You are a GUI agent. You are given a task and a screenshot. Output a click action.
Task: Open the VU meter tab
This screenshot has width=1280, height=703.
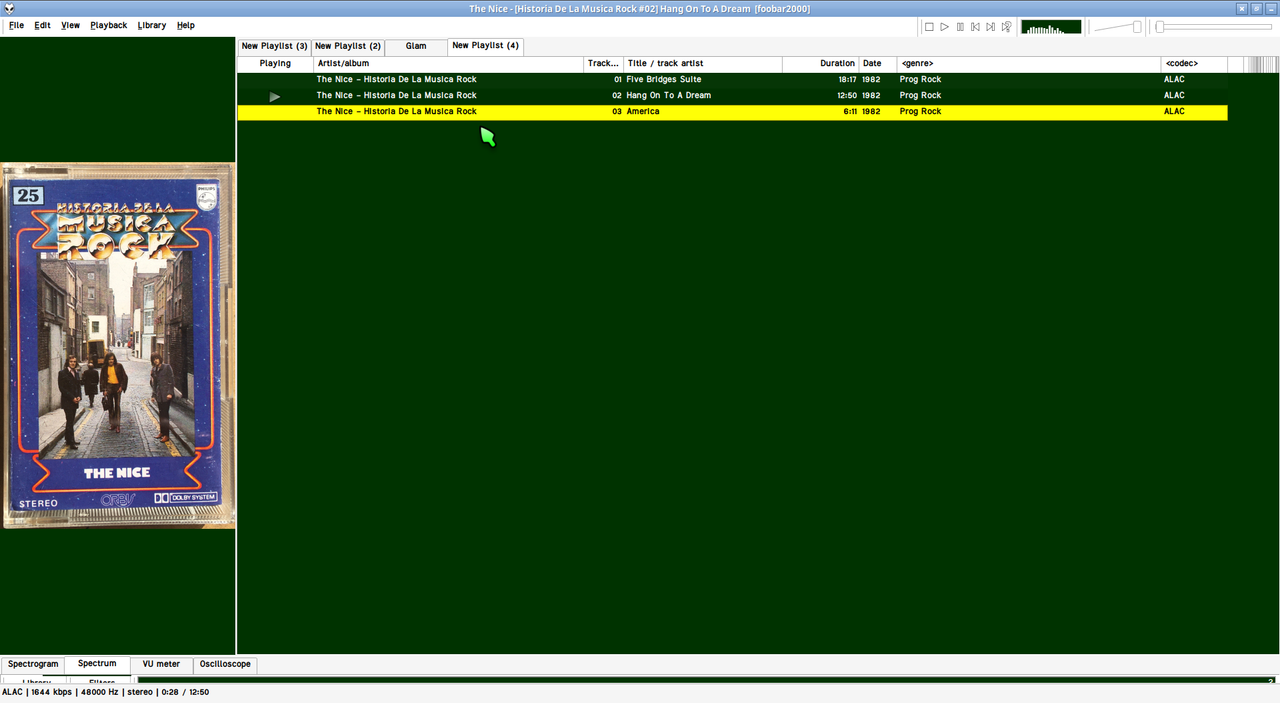(x=161, y=664)
